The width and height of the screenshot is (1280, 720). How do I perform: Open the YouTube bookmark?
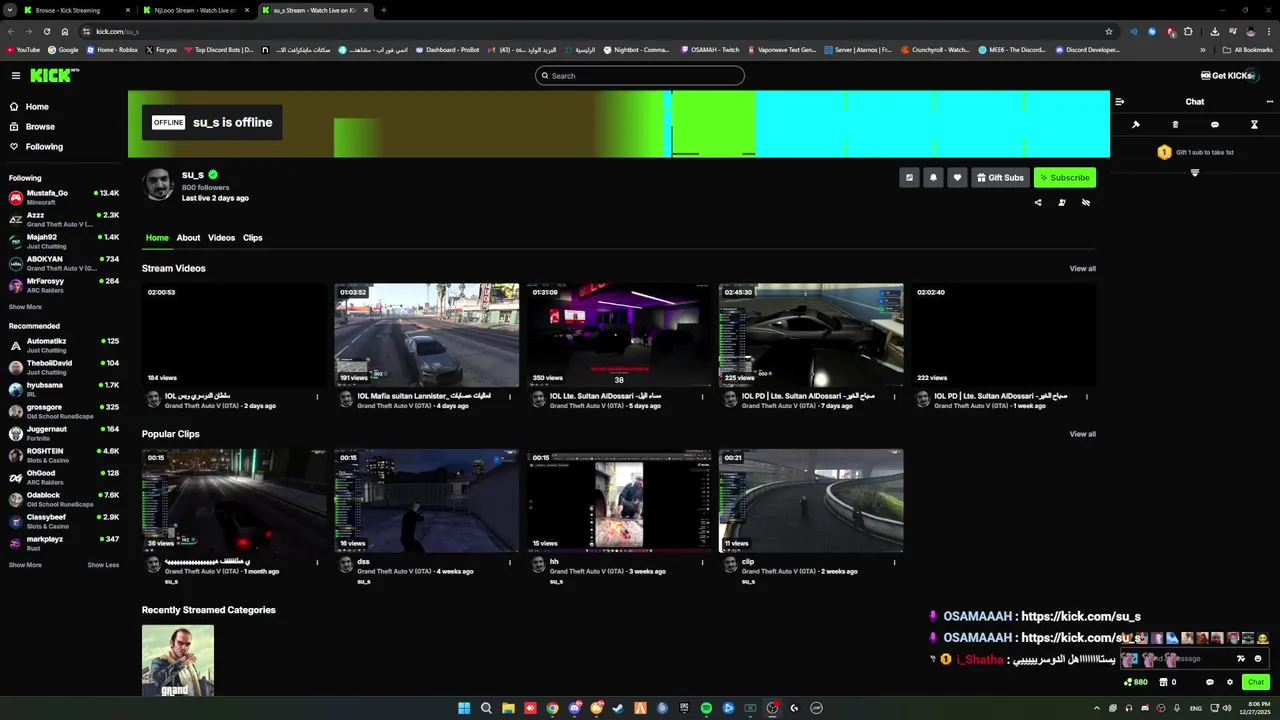point(23,50)
